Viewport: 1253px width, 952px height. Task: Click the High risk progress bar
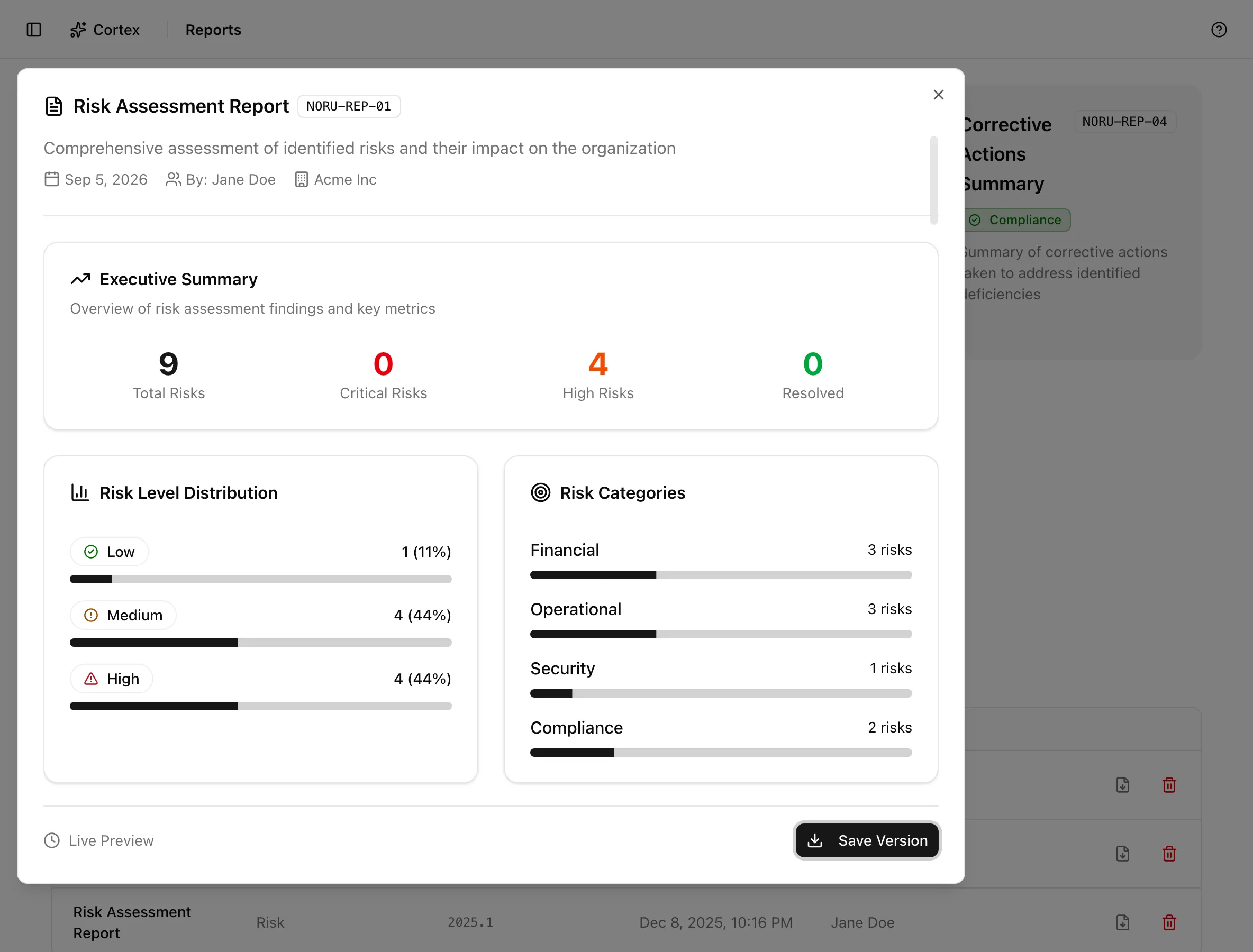[x=261, y=706]
